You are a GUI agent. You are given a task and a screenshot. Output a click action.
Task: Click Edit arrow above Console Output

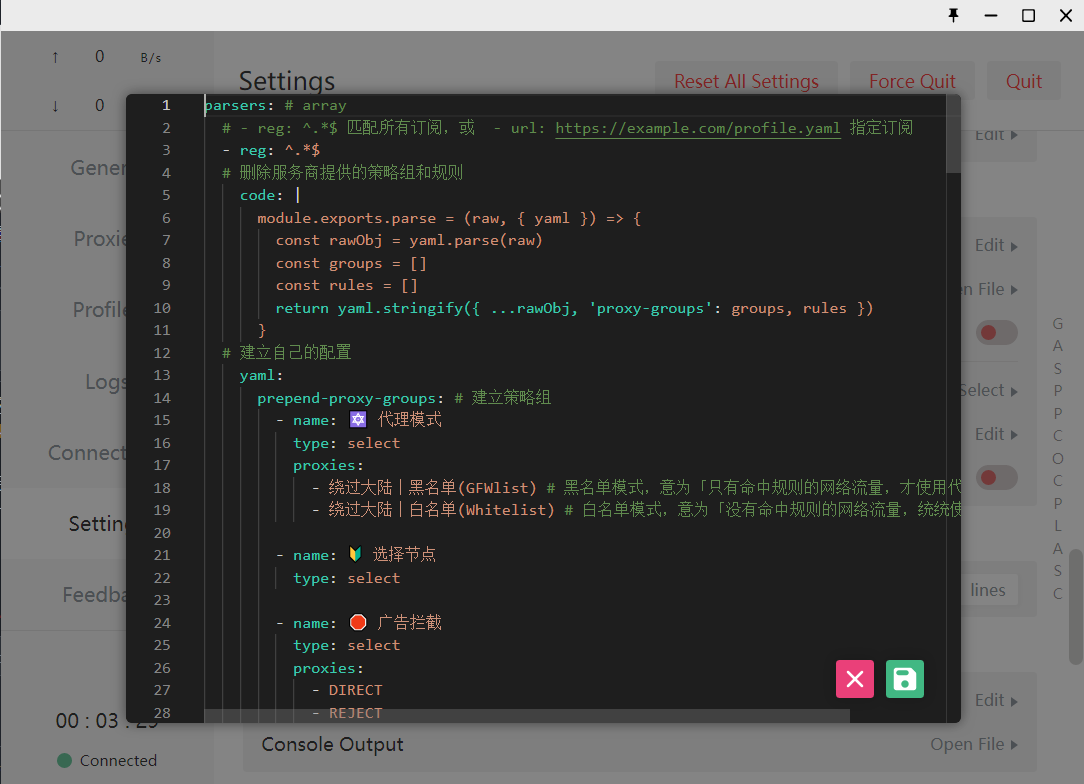pos(996,700)
